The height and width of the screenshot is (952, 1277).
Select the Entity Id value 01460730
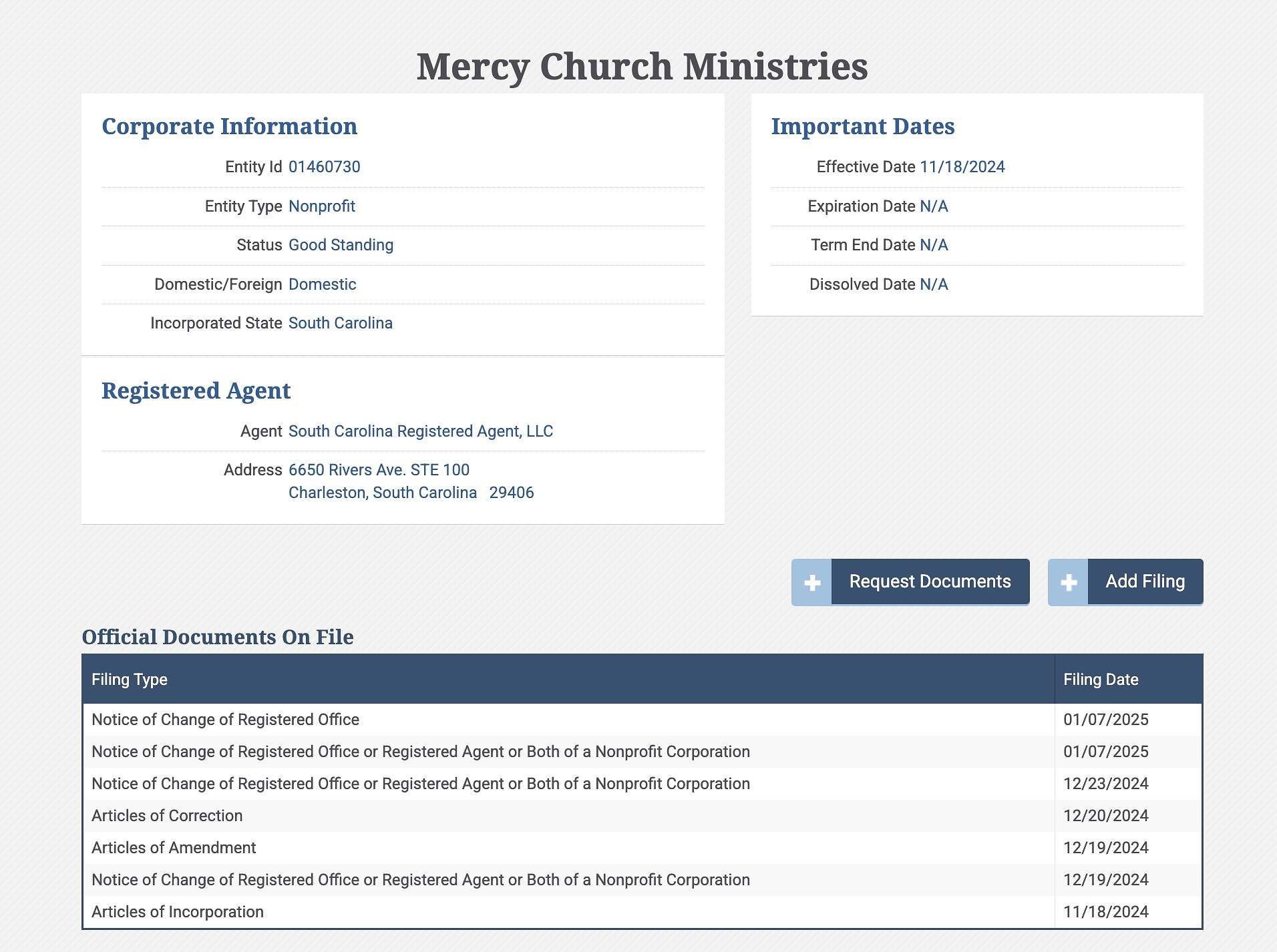pos(324,167)
